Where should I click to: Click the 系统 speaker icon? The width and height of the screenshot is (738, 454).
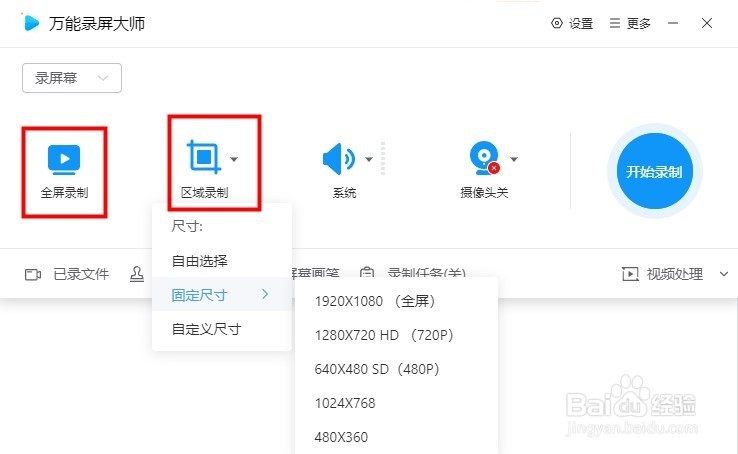tap(338, 159)
